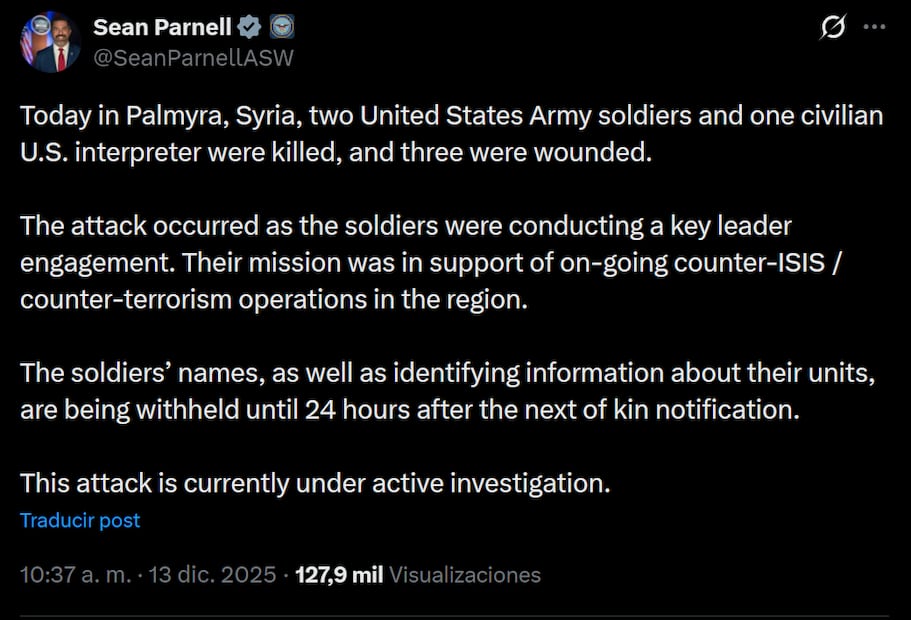Screen dimensions: 911x620
Task: Select the Sean Parnell display name
Action: 162,27
